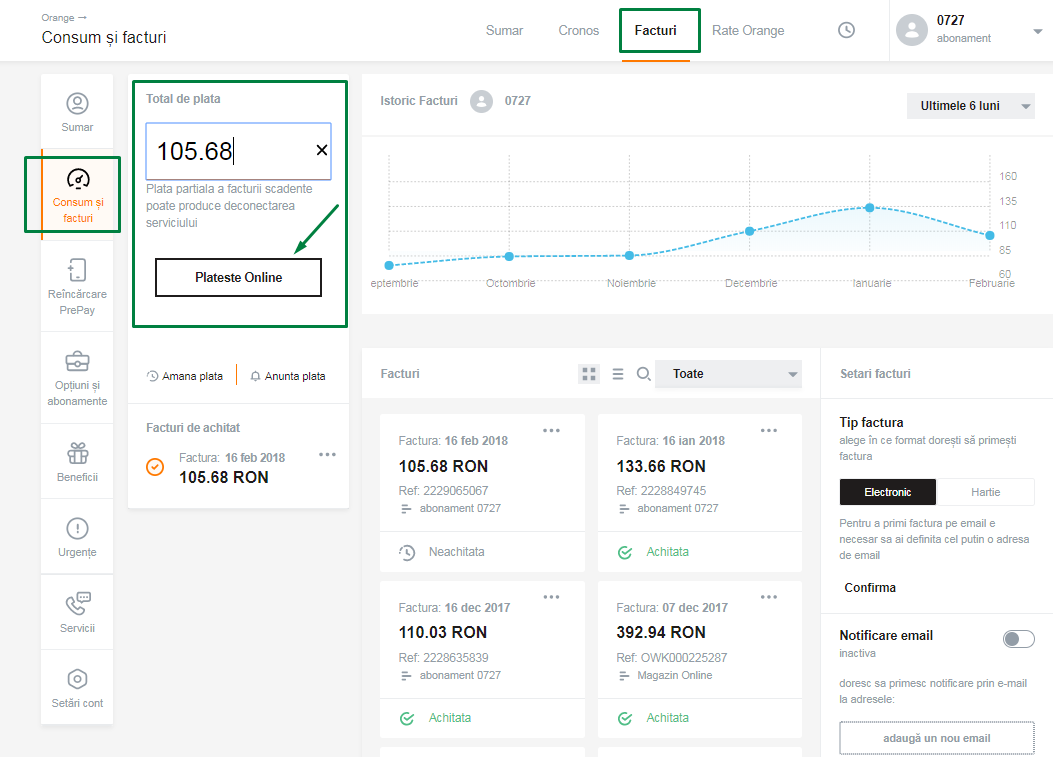
Task: Click adaugă un nou email button
Action: (x=937, y=738)
